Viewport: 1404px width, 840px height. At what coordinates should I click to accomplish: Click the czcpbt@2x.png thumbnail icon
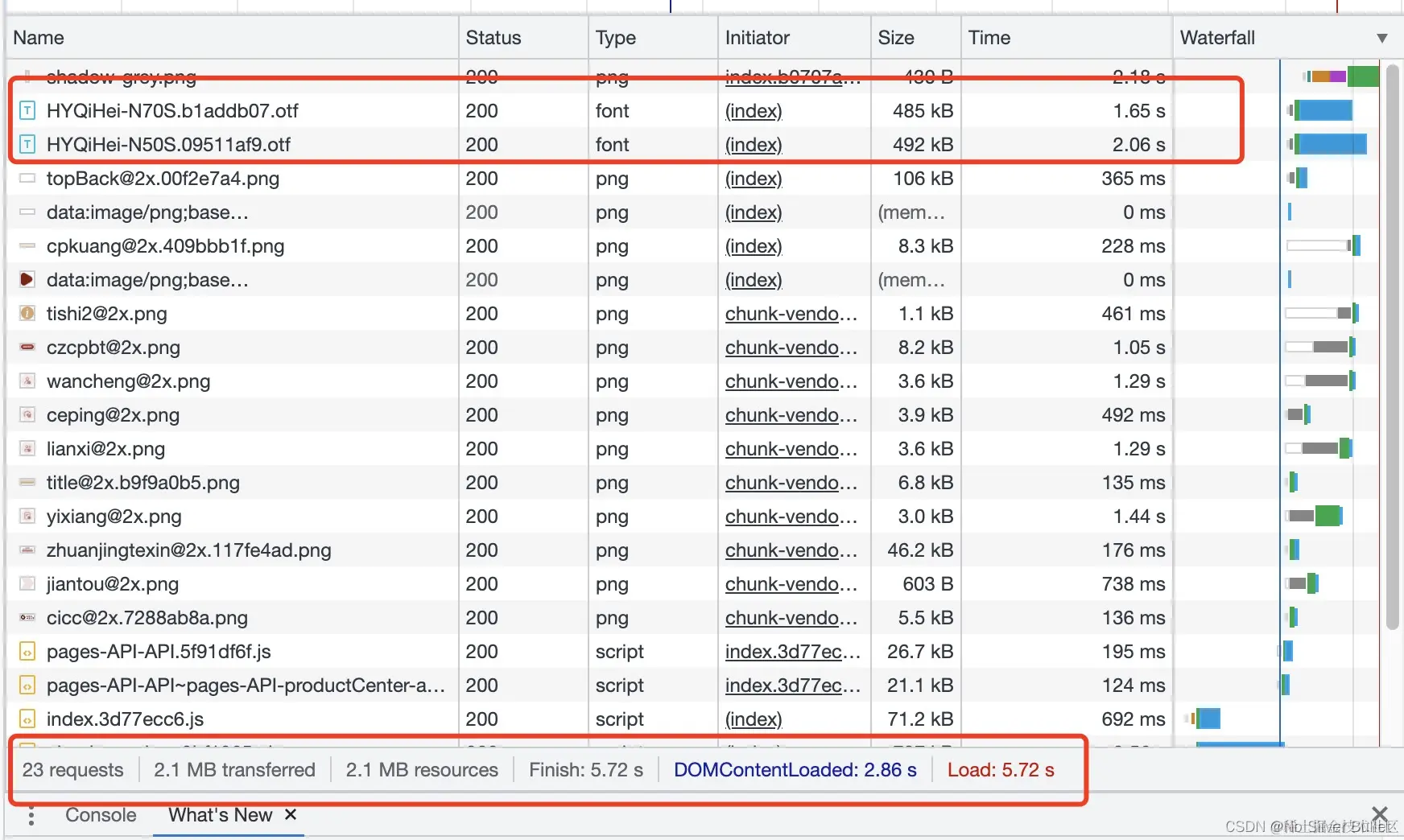(27, 348)
